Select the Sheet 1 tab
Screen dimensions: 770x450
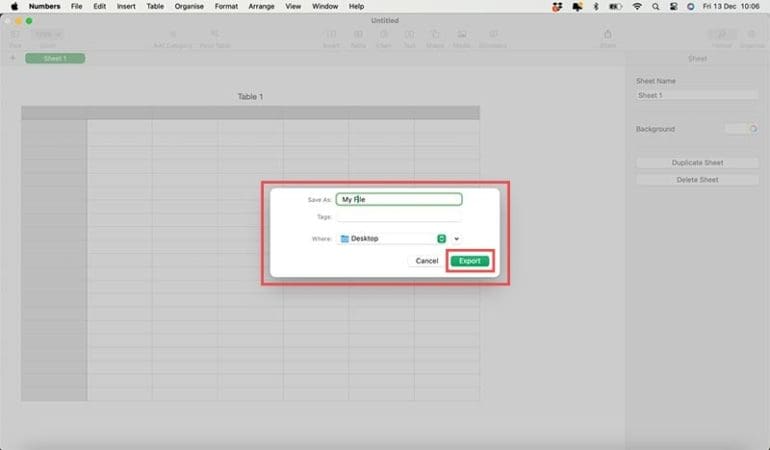click(55, 58)
